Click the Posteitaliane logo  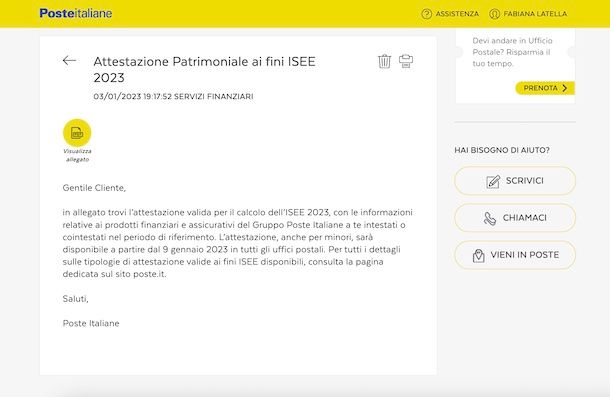pos(76,13)
